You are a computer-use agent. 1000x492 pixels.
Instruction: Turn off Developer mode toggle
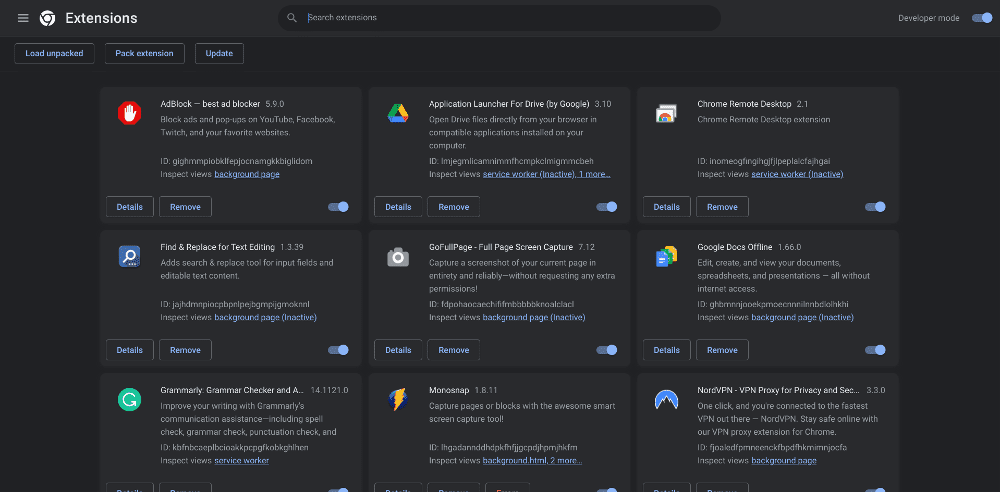point(982,18)
